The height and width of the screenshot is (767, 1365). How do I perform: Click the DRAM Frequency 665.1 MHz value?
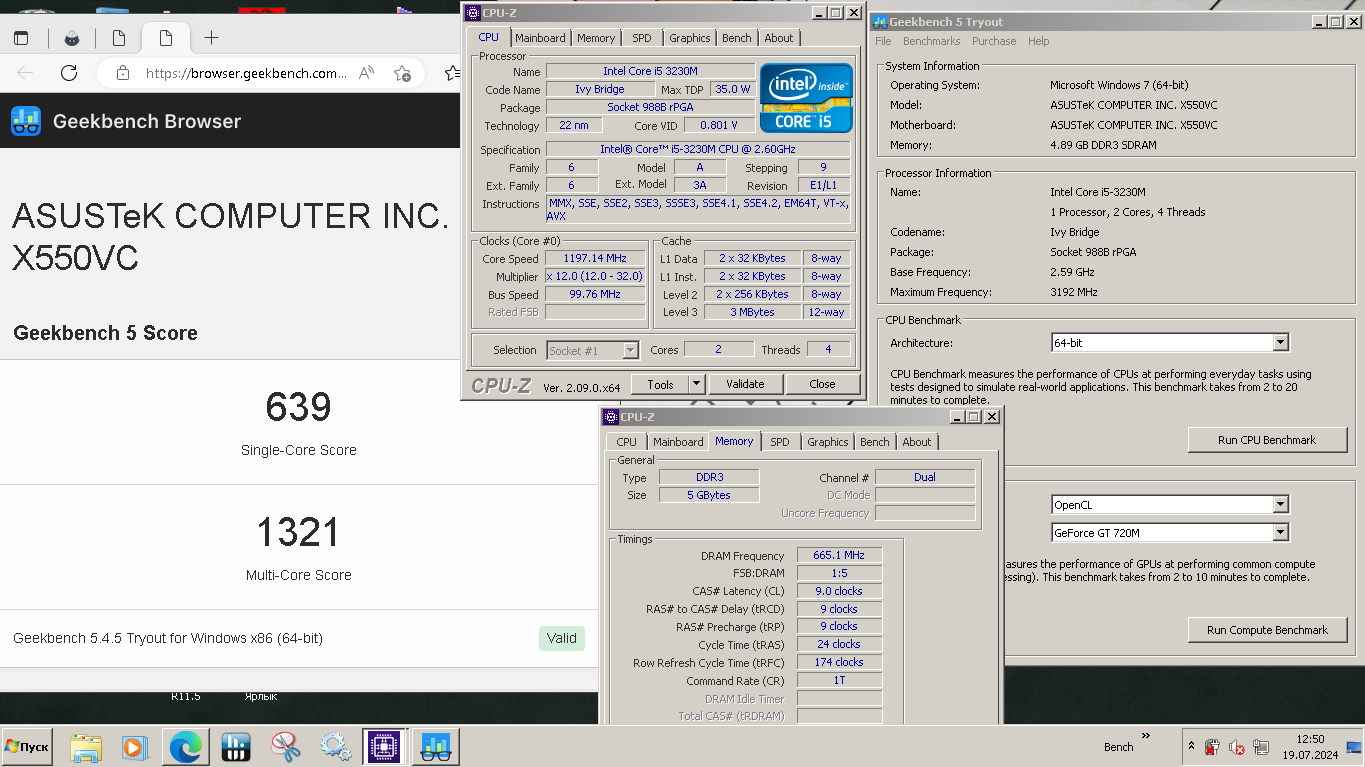840,555
